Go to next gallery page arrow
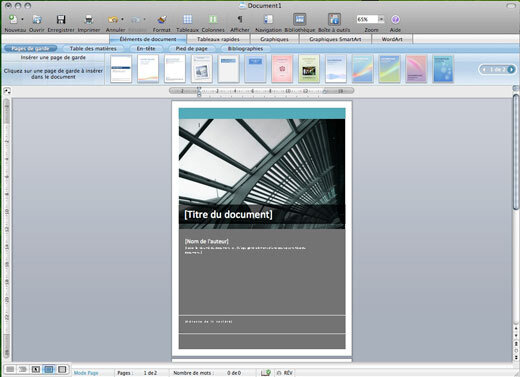 pyautogui.click(x=511, y=69)
